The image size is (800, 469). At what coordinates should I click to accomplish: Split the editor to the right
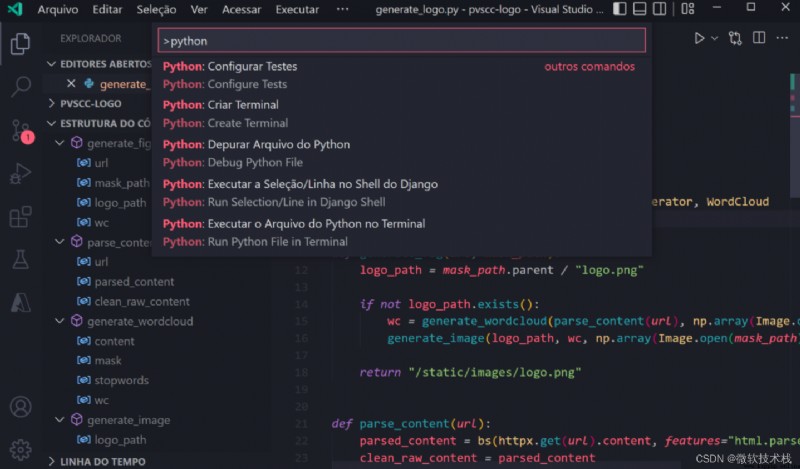click(759, 38)
